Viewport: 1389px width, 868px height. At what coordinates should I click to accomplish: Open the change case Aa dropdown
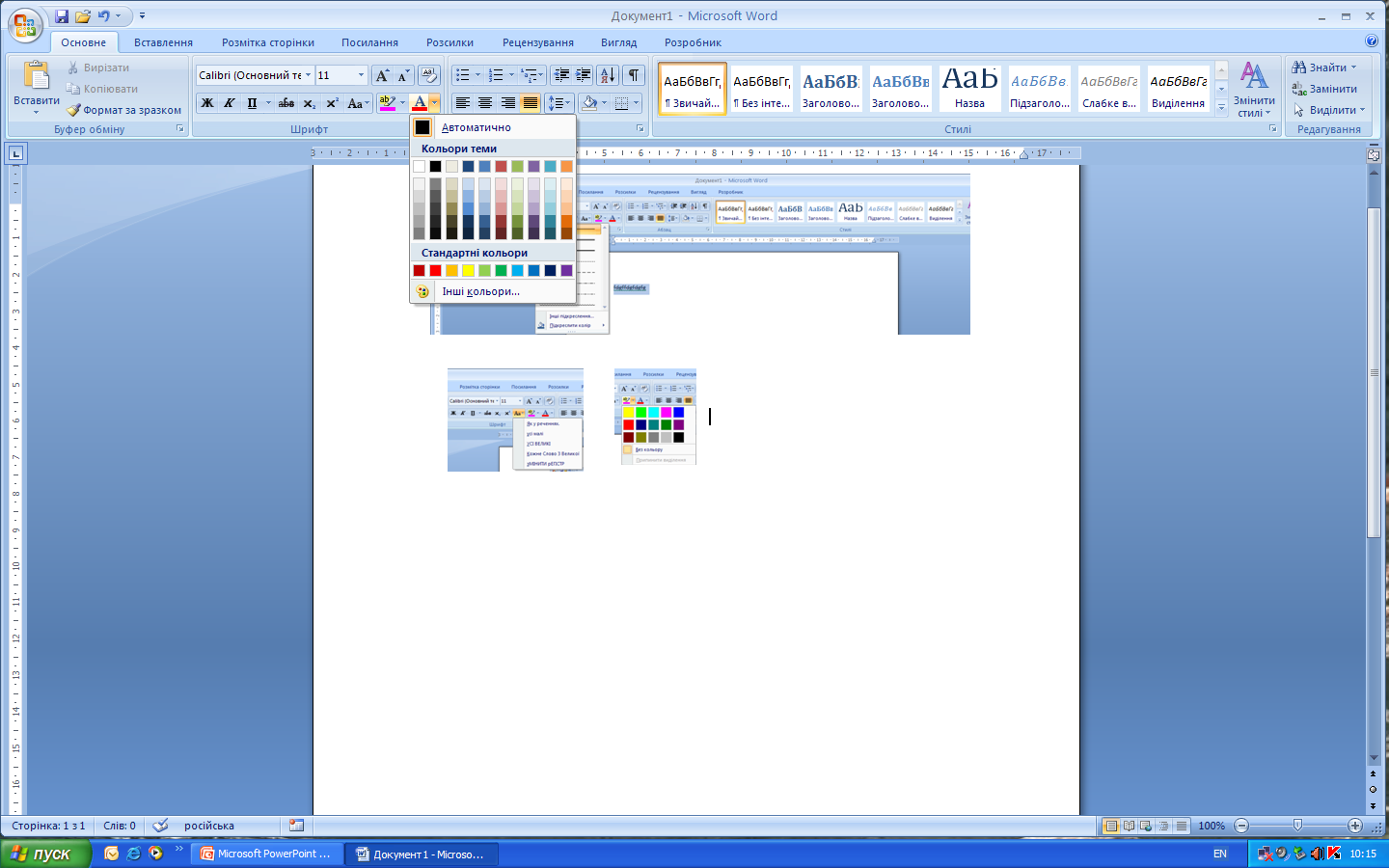[358, 103]
